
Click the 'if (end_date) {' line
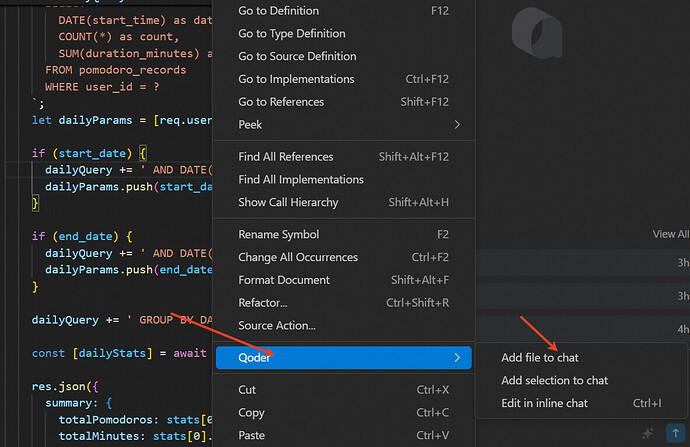(82, 237)
